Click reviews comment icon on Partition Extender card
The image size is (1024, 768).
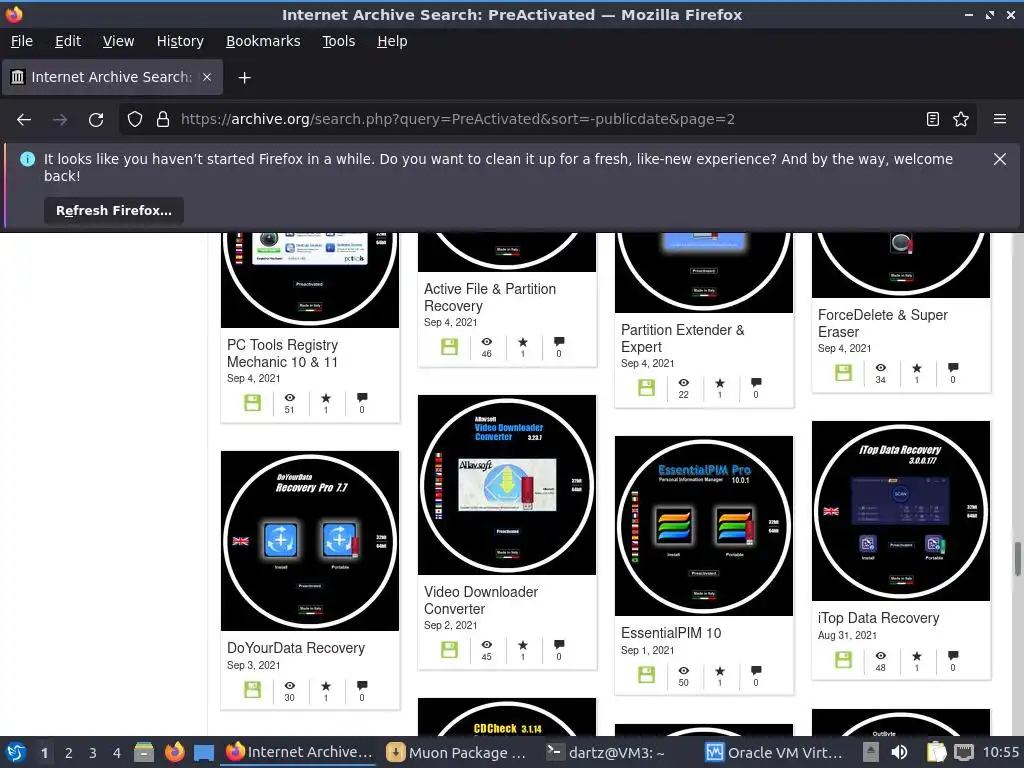[756, 383]
